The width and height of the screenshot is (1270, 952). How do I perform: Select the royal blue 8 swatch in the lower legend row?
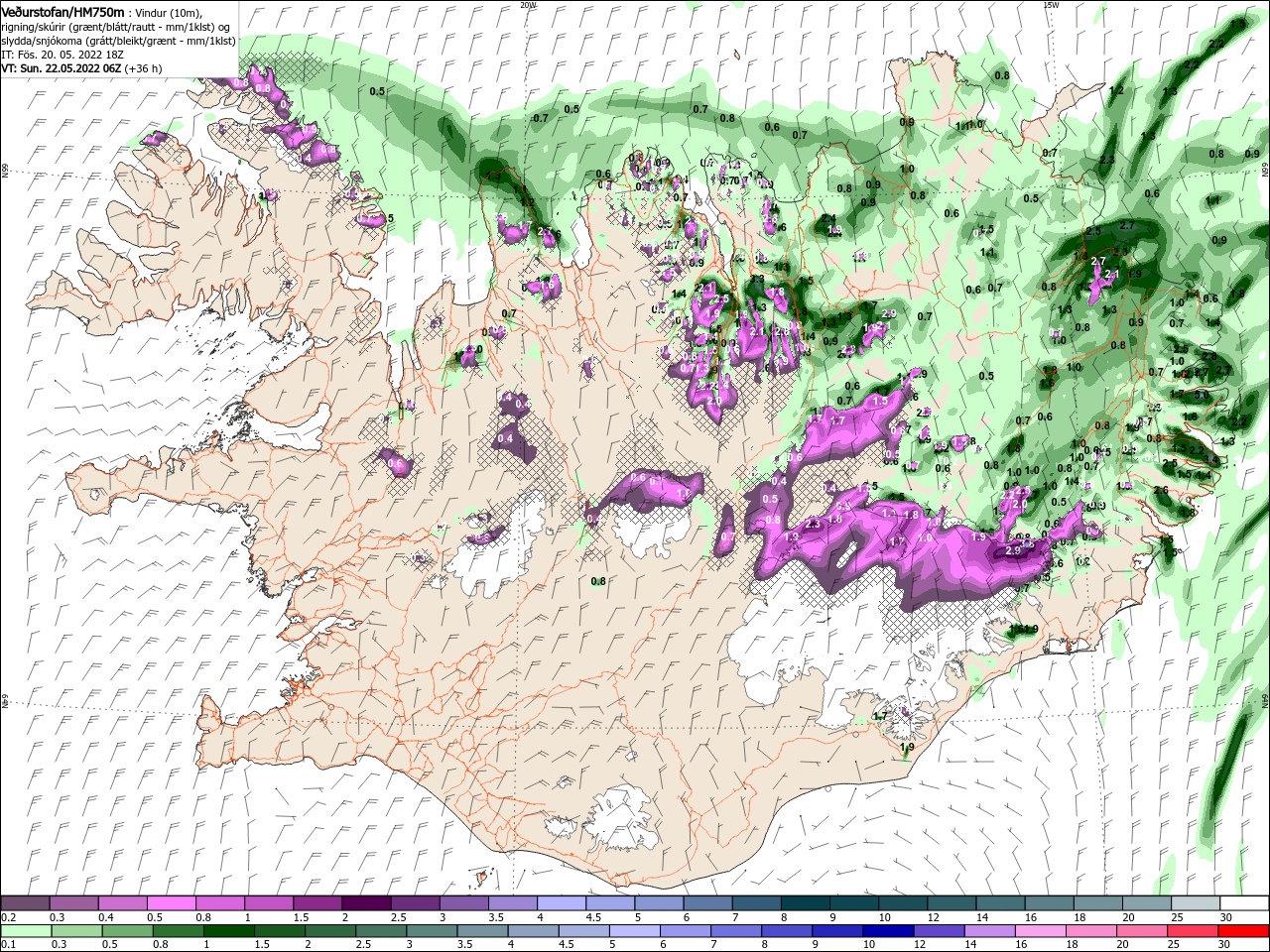786,931
